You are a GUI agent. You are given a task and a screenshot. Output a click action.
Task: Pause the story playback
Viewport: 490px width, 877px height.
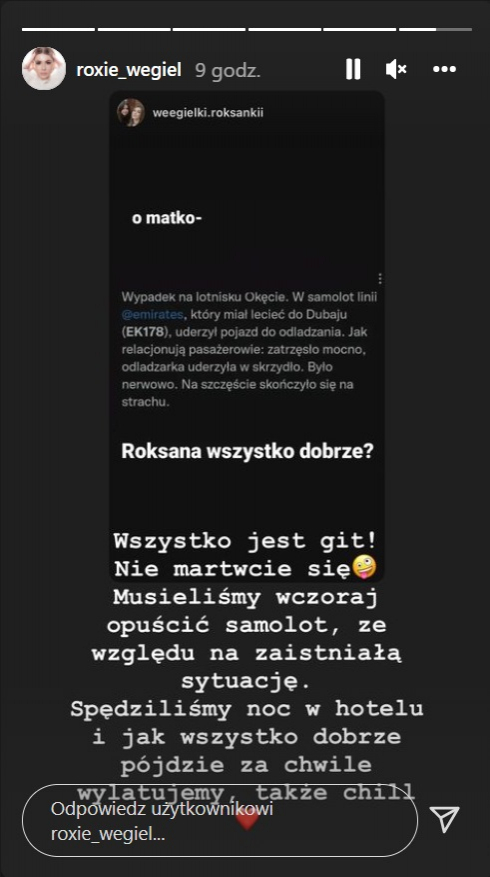click(x=353, y=69)
